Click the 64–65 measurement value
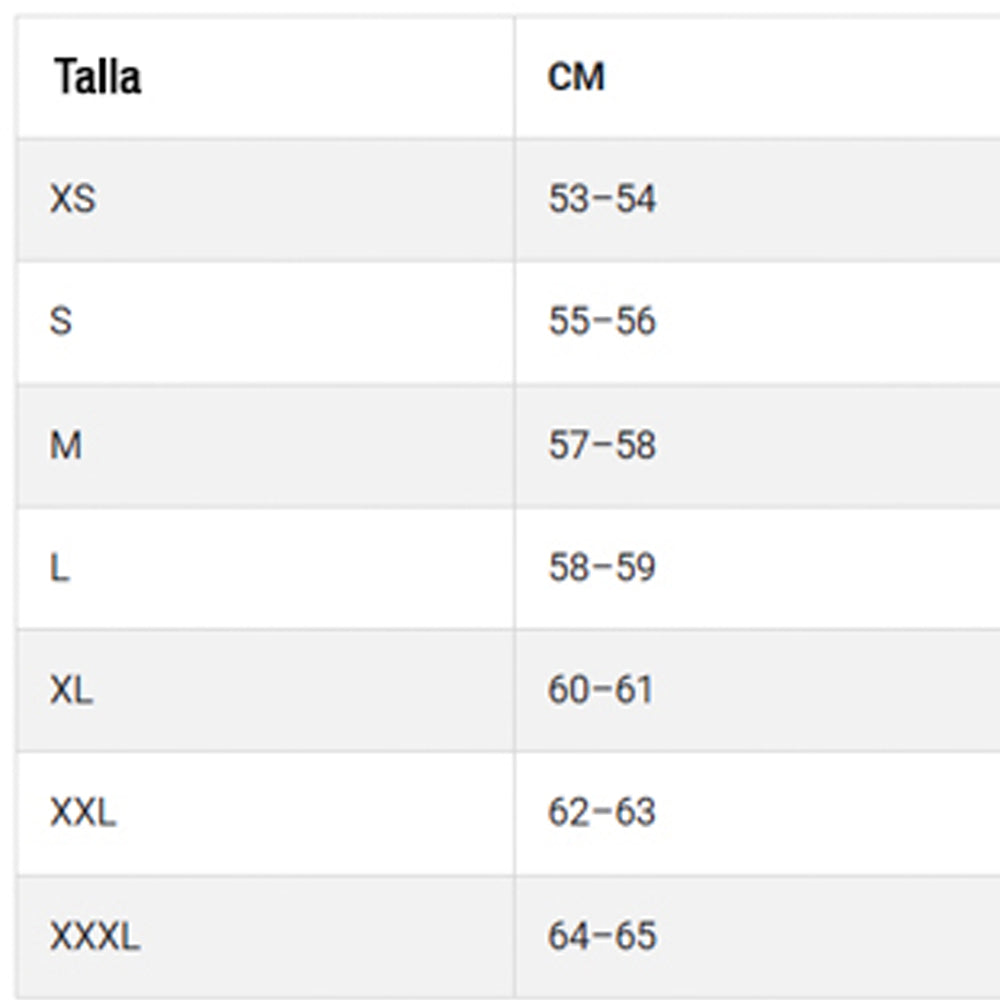1000x1000 pixels. pyautogui.click(x=602, y=937)
